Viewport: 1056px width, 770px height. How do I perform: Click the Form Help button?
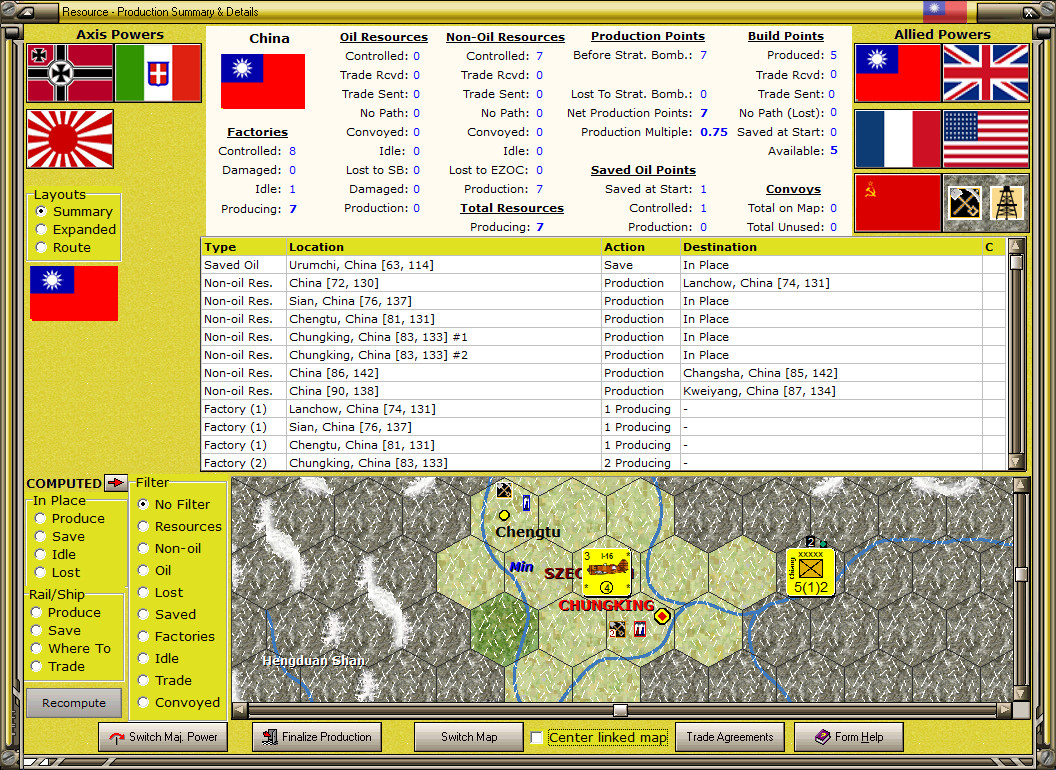coord(848,737)
